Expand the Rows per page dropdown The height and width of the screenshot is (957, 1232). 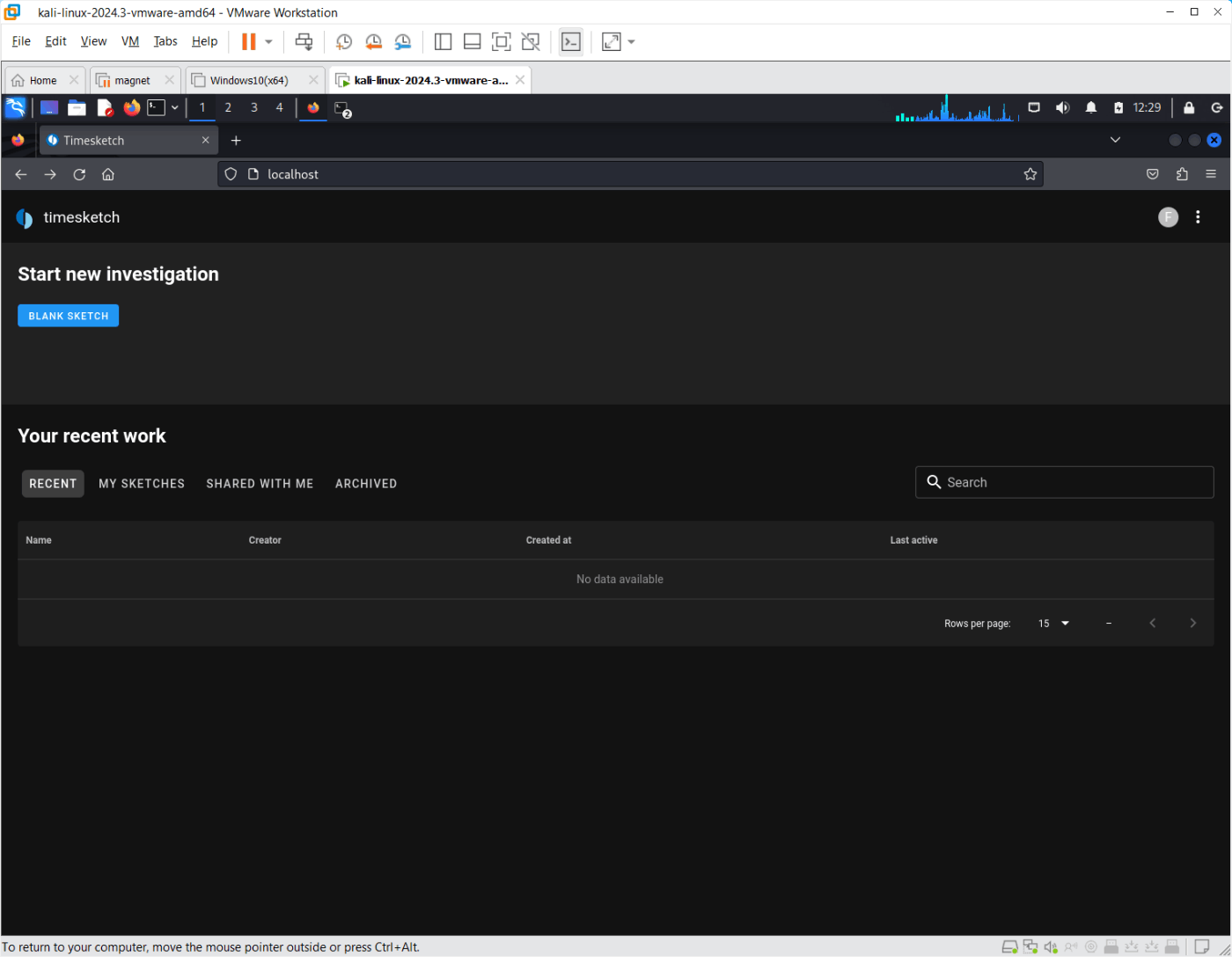pyautogui.click(x=1053, y=624)
